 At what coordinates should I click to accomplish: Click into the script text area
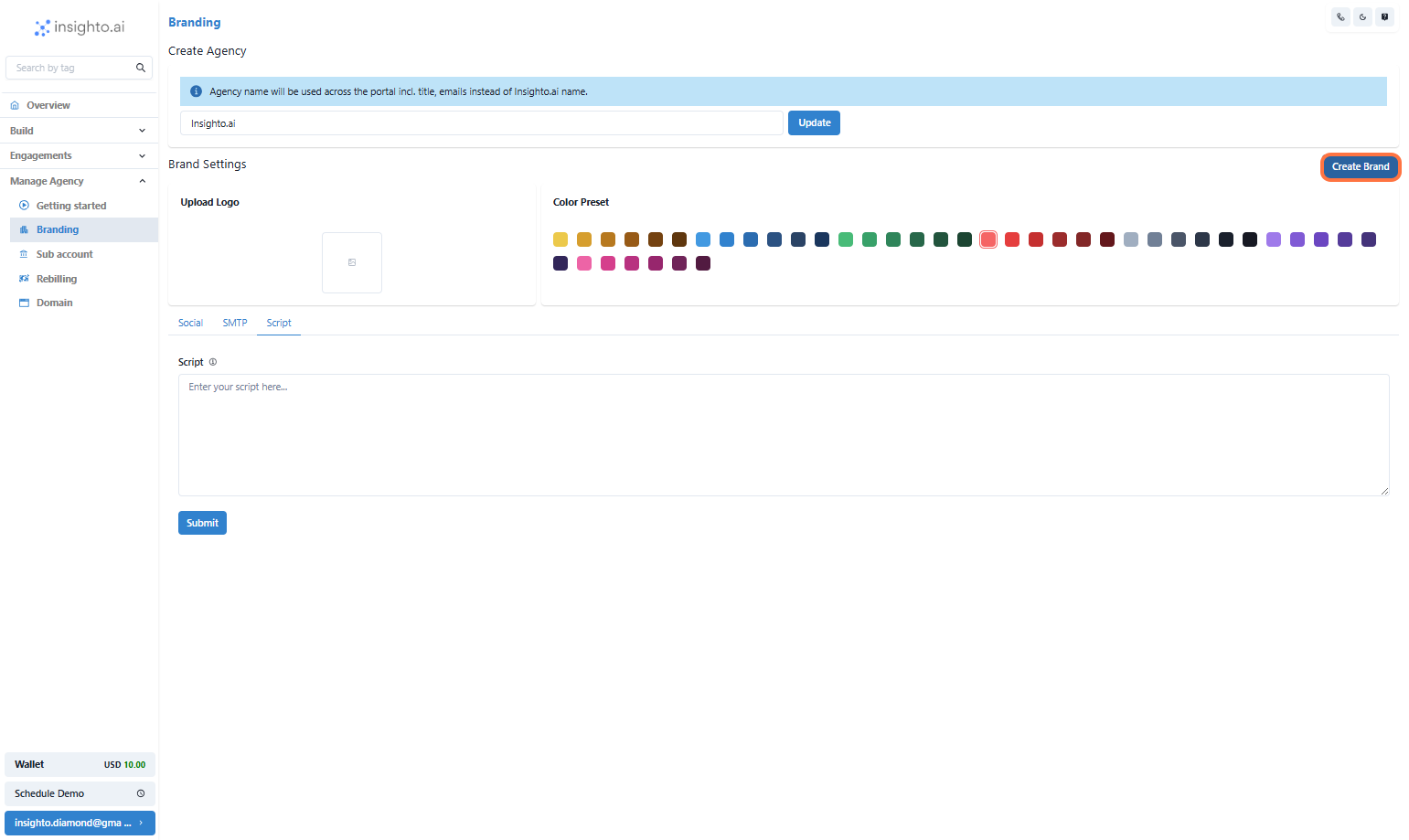(784, 435)
